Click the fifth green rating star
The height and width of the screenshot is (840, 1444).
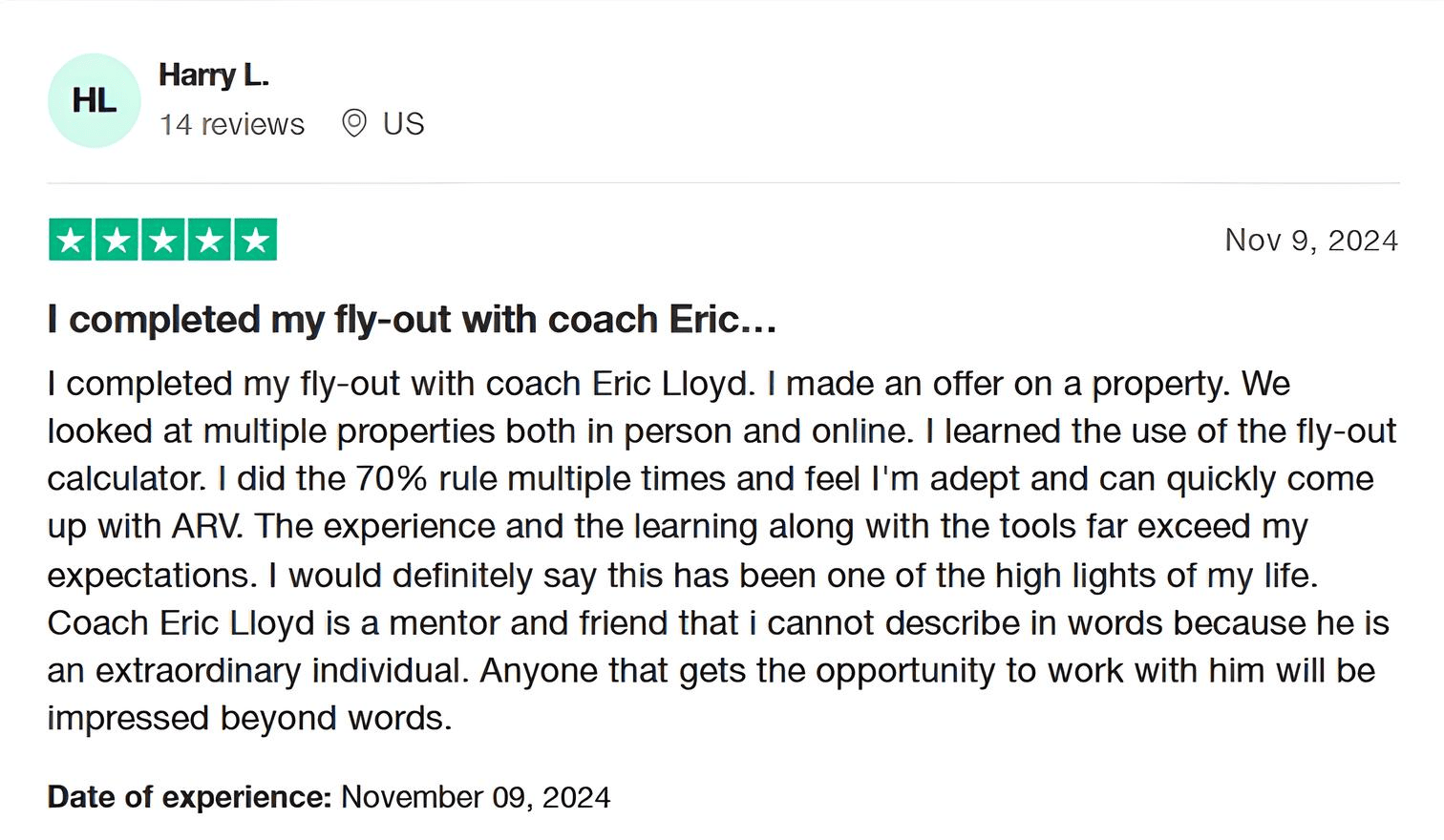coord(255,240)
